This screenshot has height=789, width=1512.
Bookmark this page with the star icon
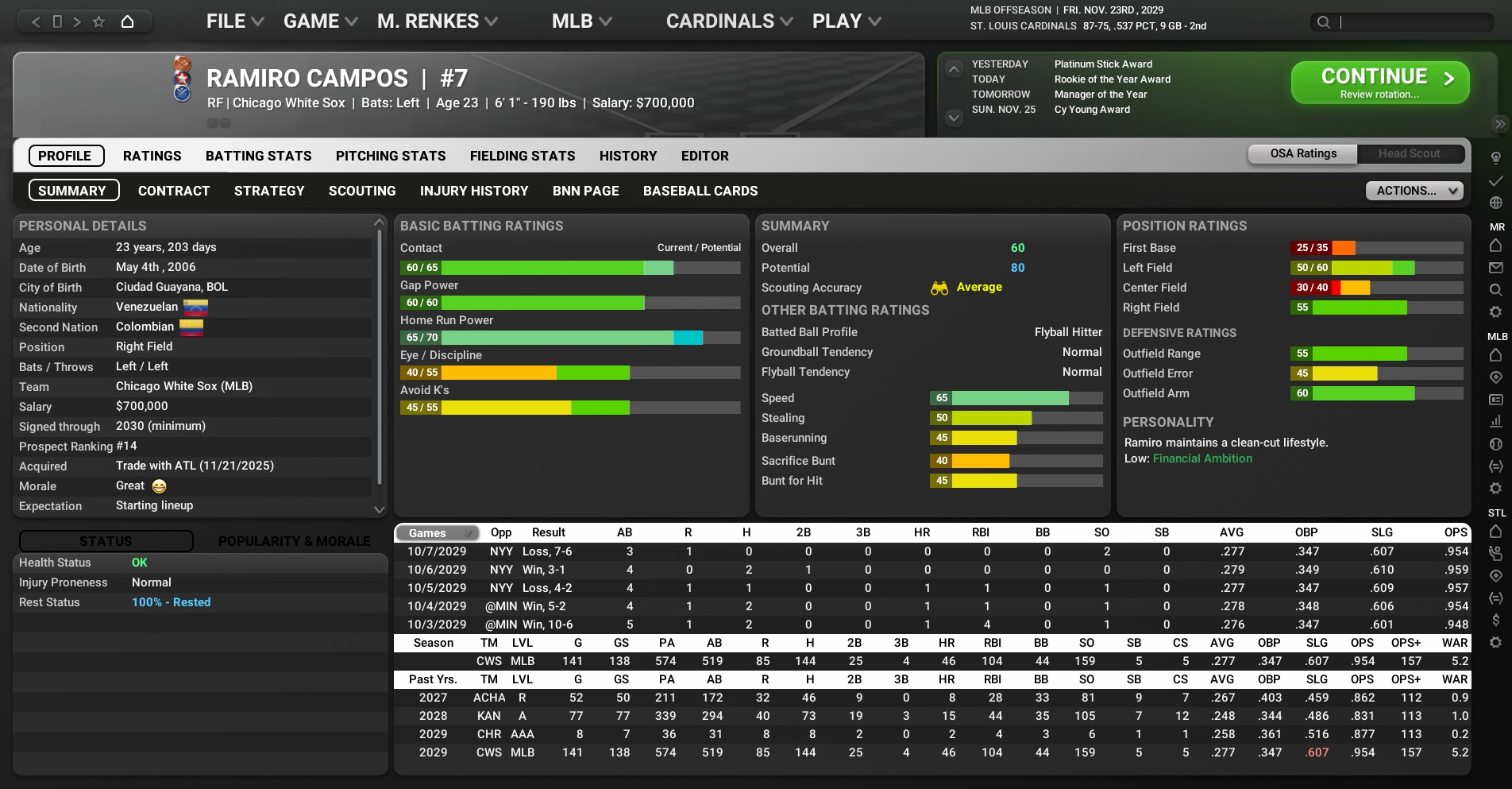point(98,21)
